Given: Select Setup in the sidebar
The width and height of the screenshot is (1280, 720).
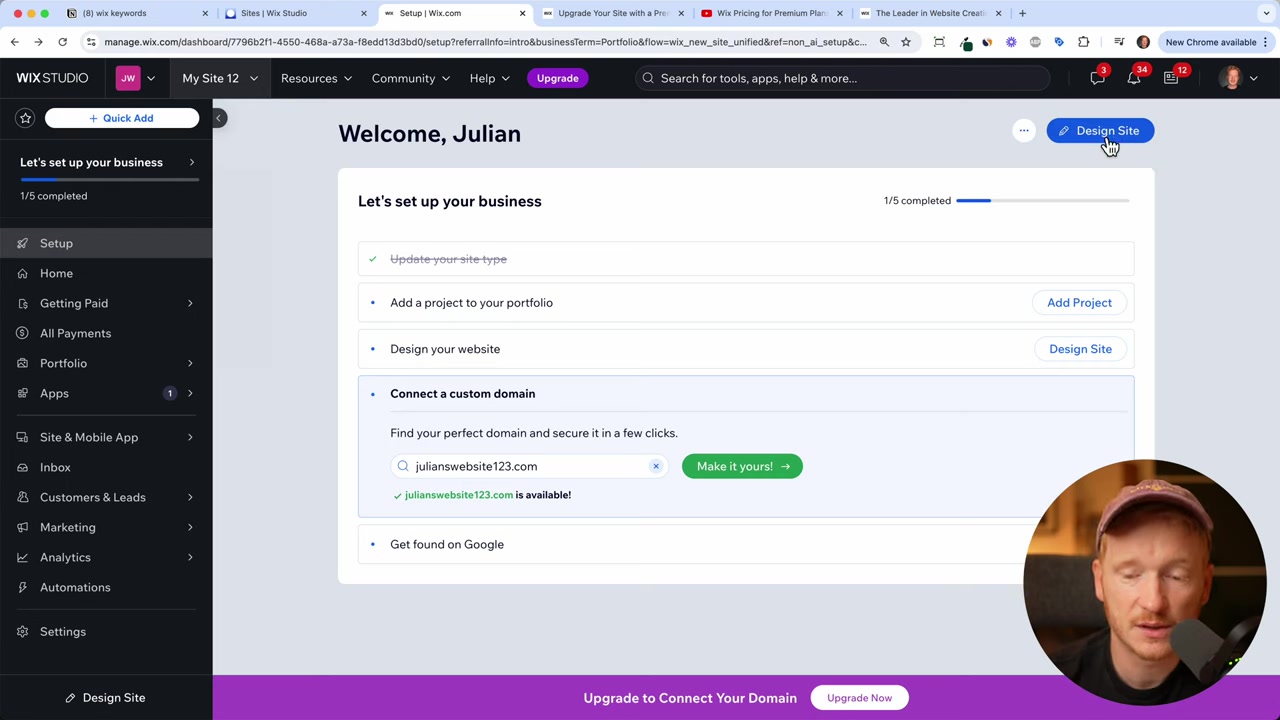Looking at the screenshot, I should tap(106, 243).
